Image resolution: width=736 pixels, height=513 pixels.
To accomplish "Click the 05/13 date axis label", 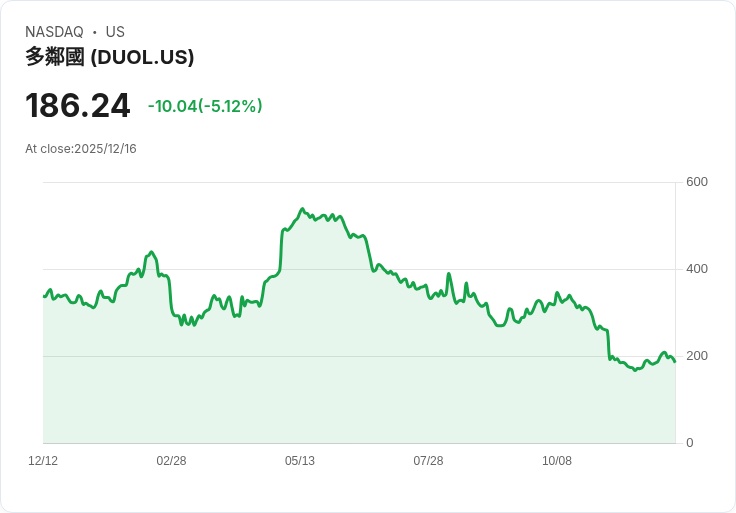I will (299, 460).
